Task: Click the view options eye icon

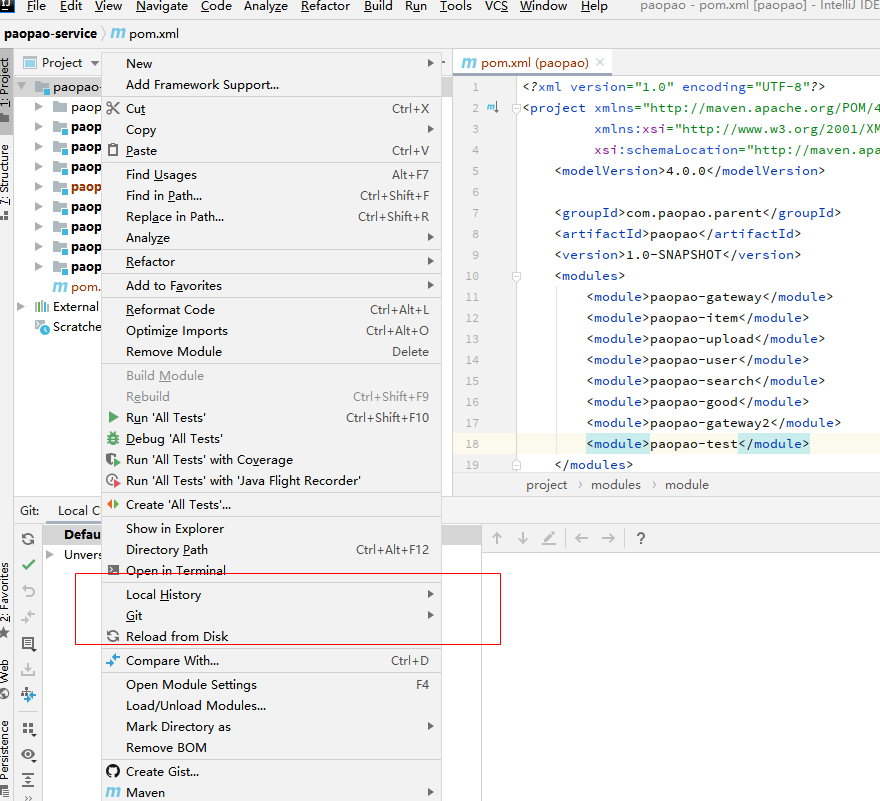Action: [x=28, y=754]
